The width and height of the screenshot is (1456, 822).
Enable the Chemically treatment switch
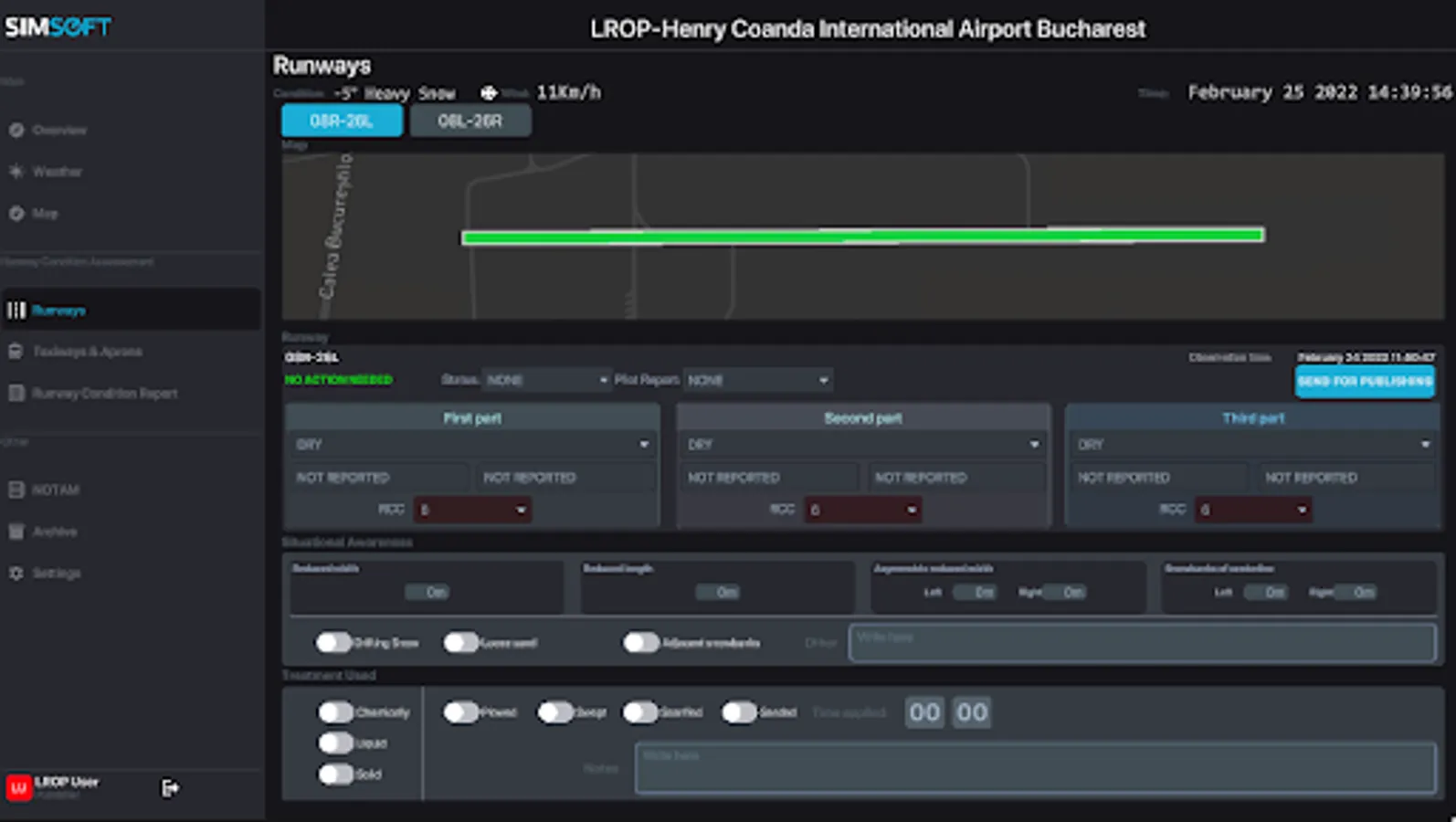click(x=336, y=711)
